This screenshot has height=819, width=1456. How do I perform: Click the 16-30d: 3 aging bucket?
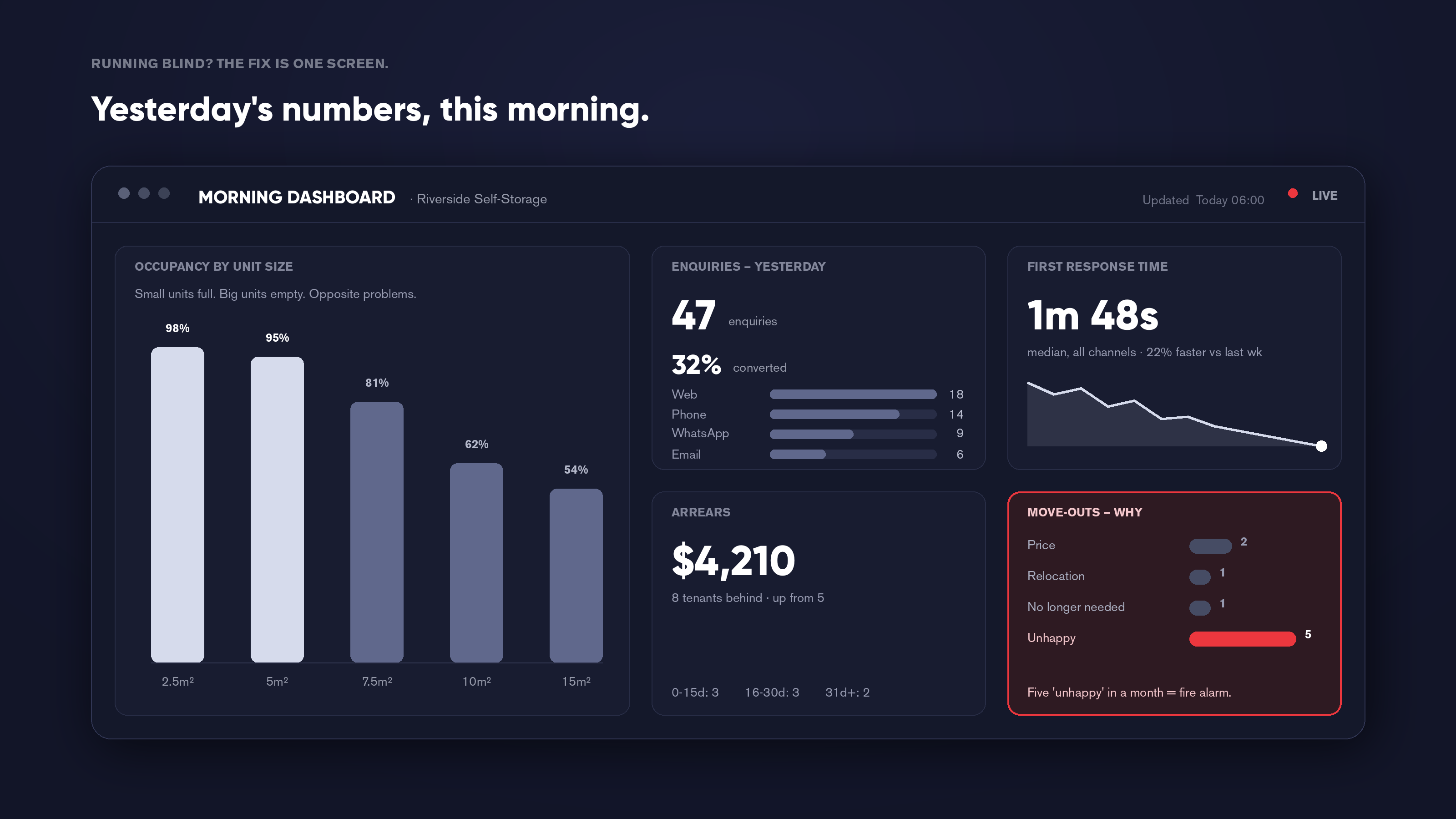coord(772,693)
